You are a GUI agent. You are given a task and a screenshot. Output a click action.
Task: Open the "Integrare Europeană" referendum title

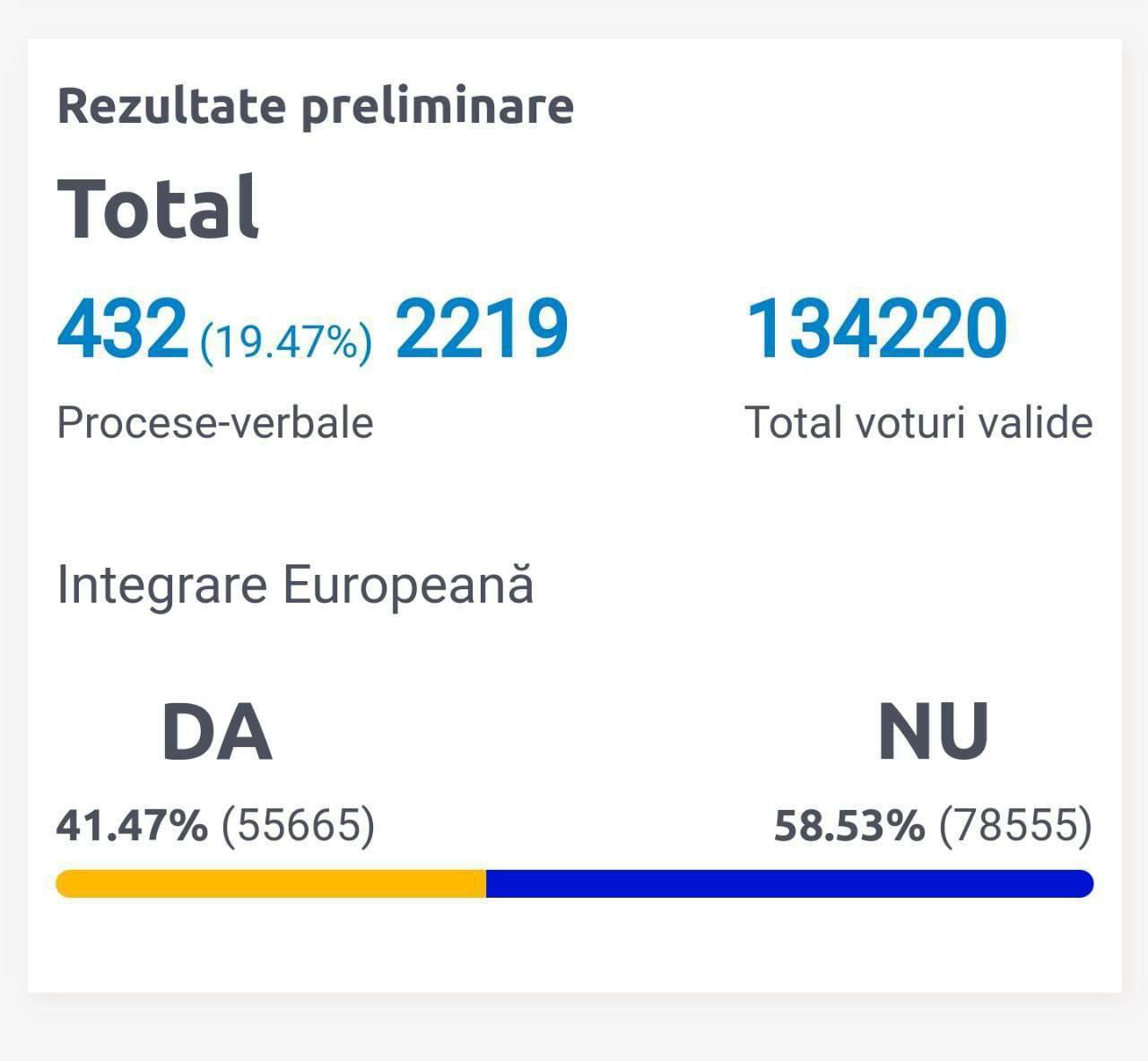click(295, 585)
